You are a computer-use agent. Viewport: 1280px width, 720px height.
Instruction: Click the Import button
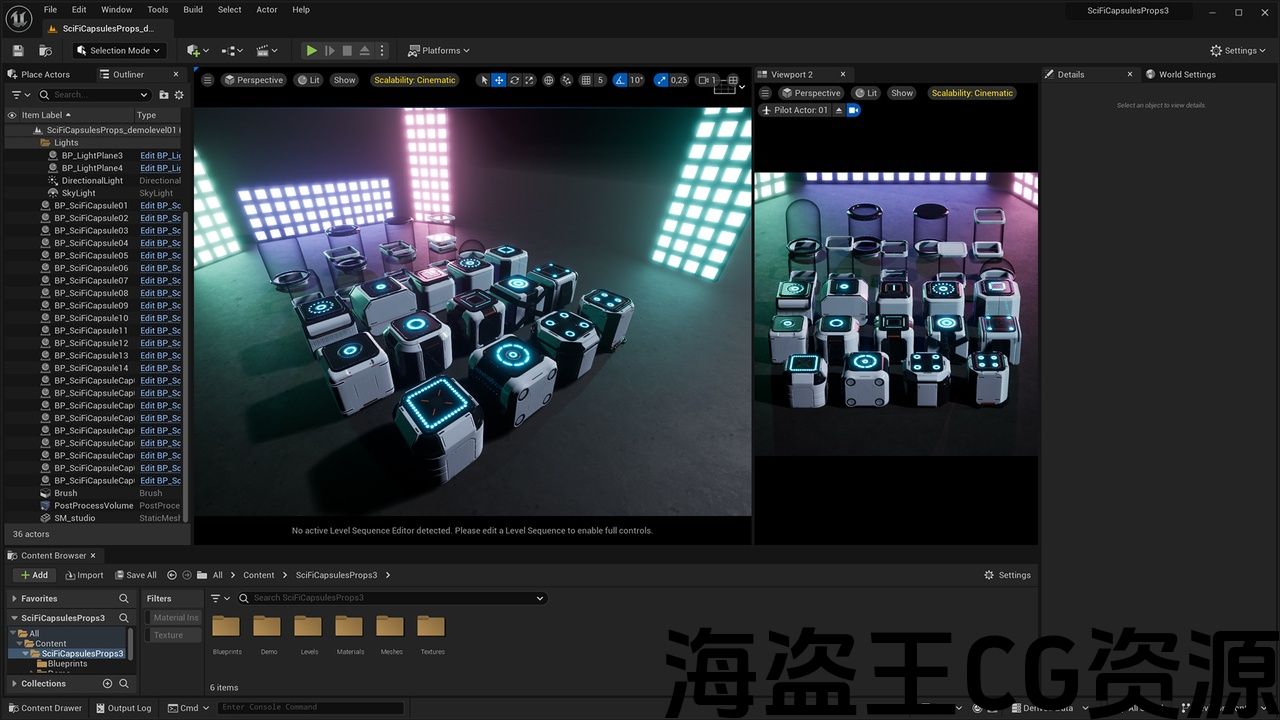click(84, 575)
